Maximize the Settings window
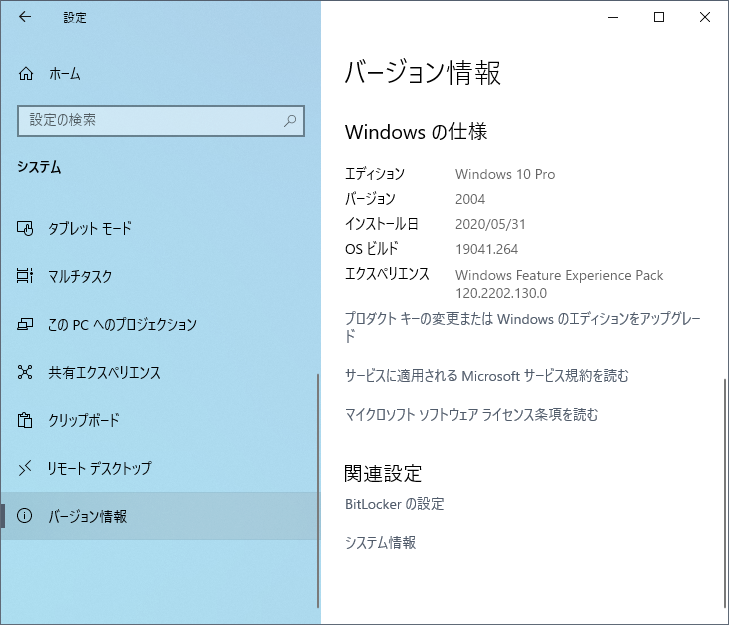Viewport: 729px width, 625px height. pyautogui.click(x=659, y=17)
